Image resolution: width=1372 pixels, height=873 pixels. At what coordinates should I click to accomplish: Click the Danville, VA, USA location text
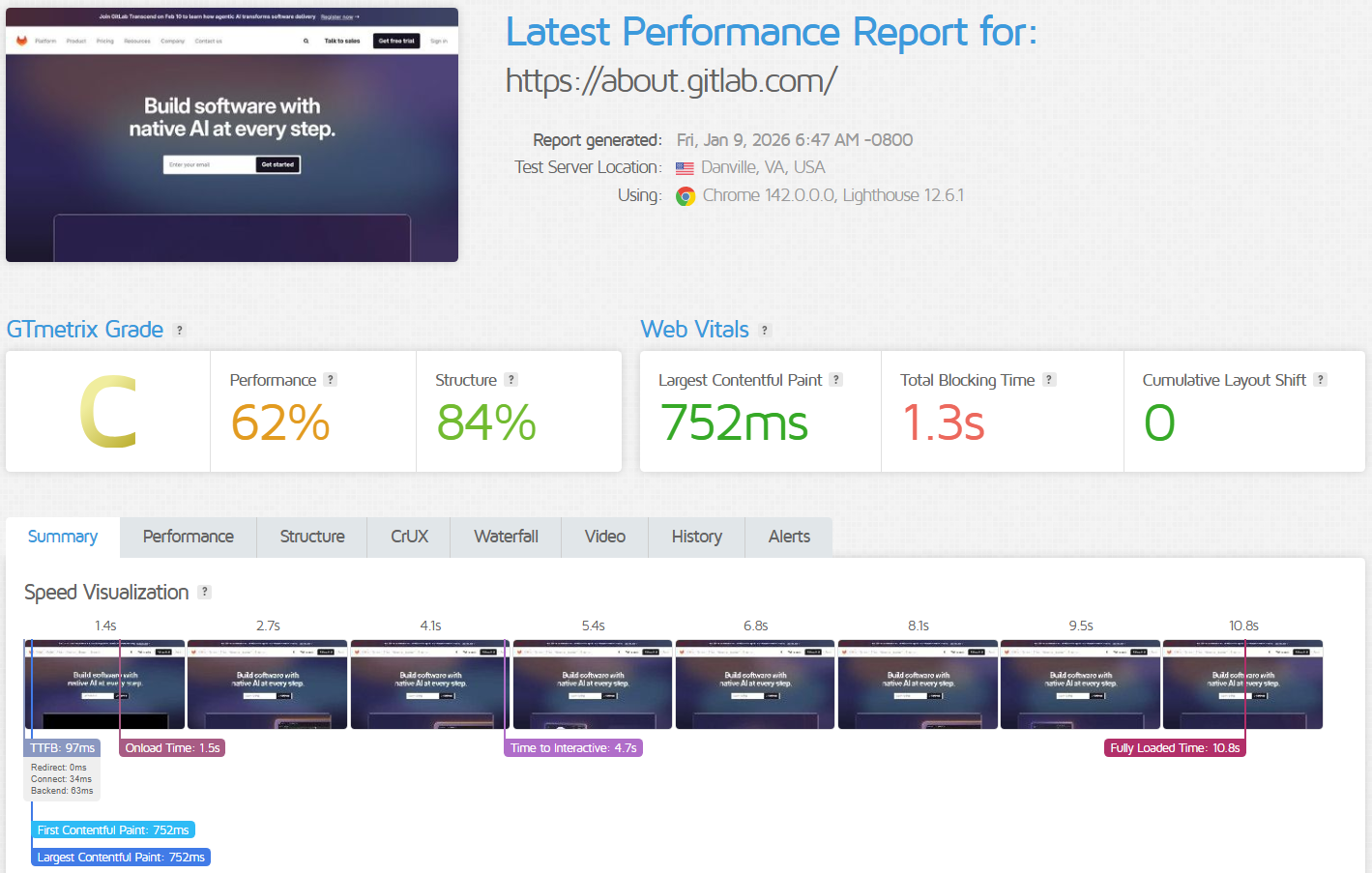click(x=763, y=168)
